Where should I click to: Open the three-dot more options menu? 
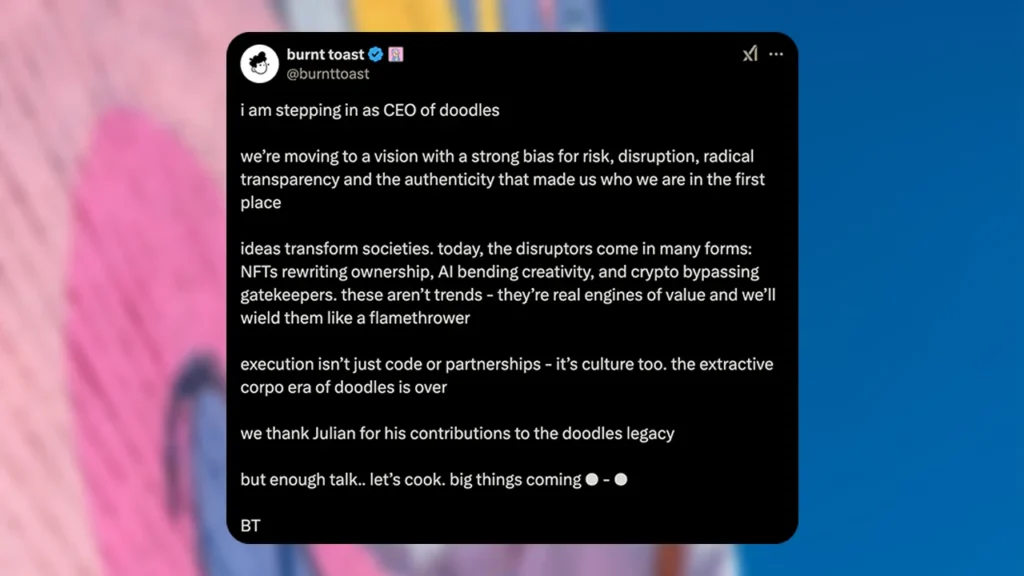(x=776, y=54)
